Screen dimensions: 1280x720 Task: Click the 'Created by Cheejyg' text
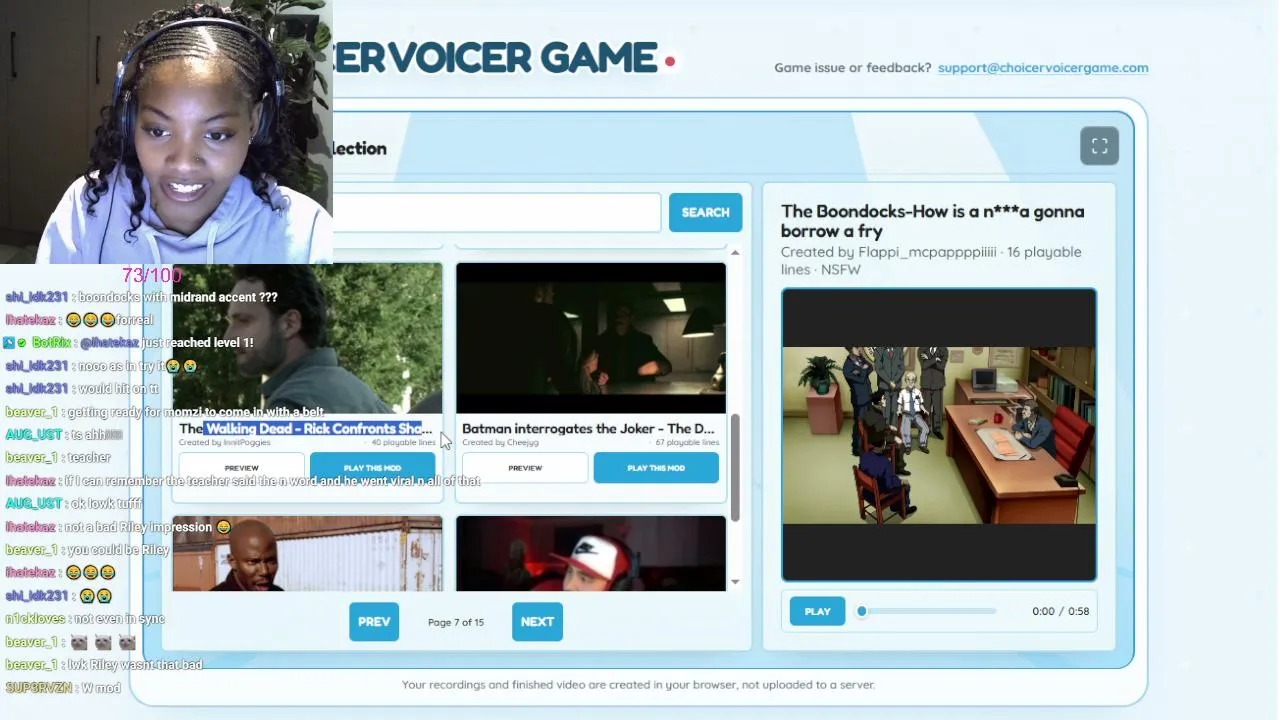[500, 442]
